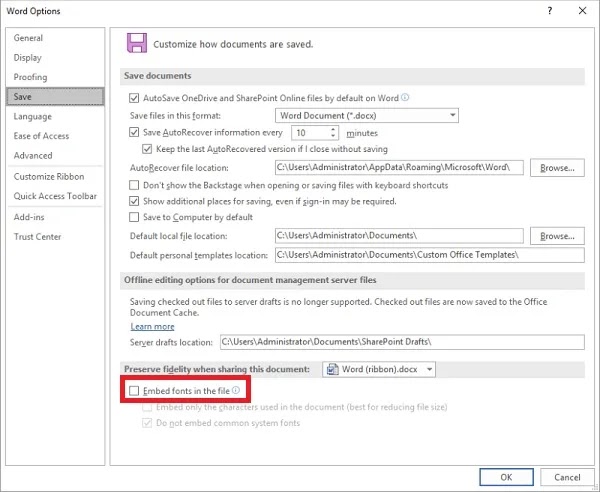This screenshot has width=600, height=492.
Task: Click the Word document icon in fidelity dropdown
Action: point(333,369)
